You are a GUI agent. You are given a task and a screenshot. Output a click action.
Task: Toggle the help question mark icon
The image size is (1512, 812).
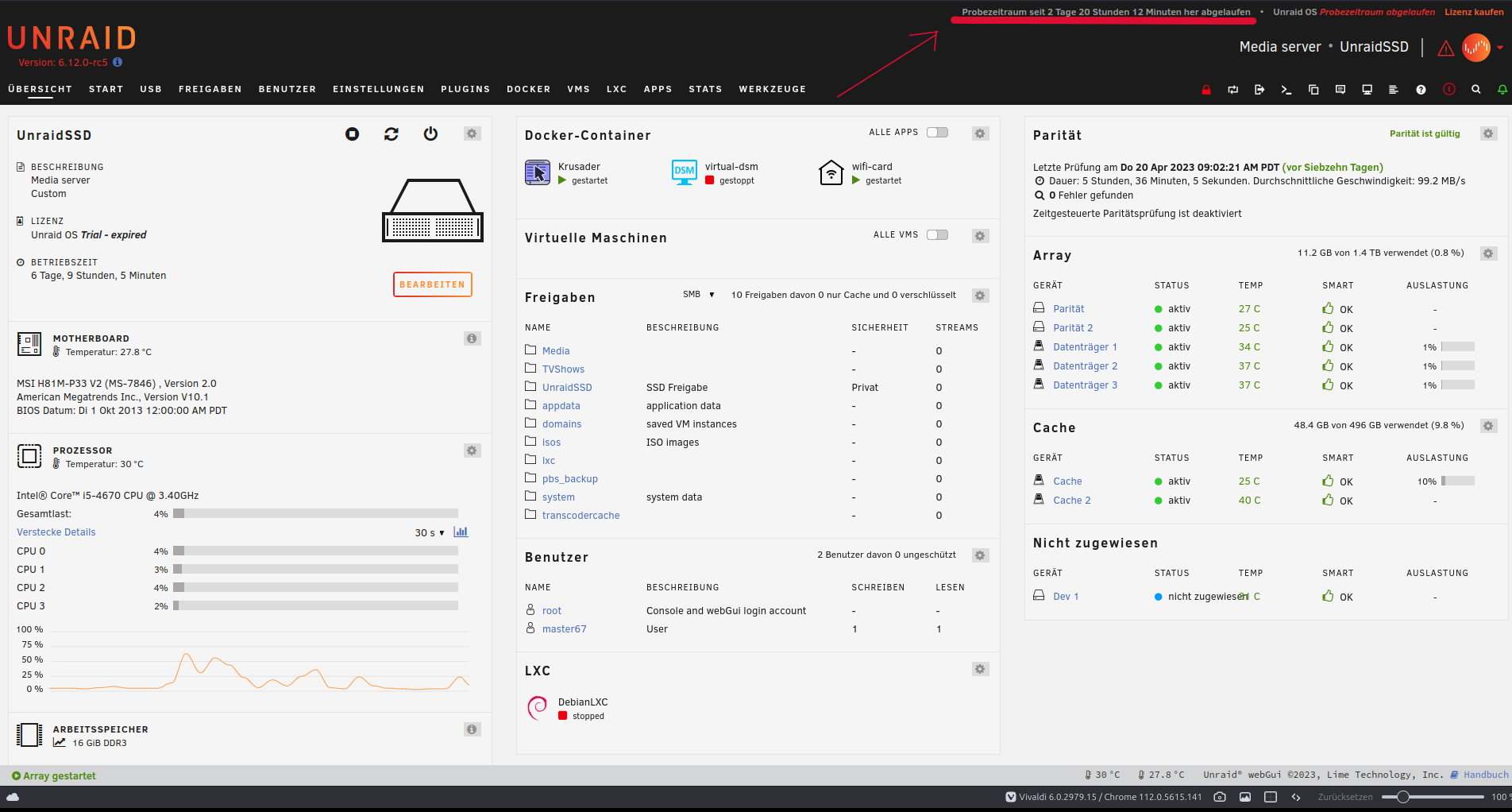click(1421, 90)
